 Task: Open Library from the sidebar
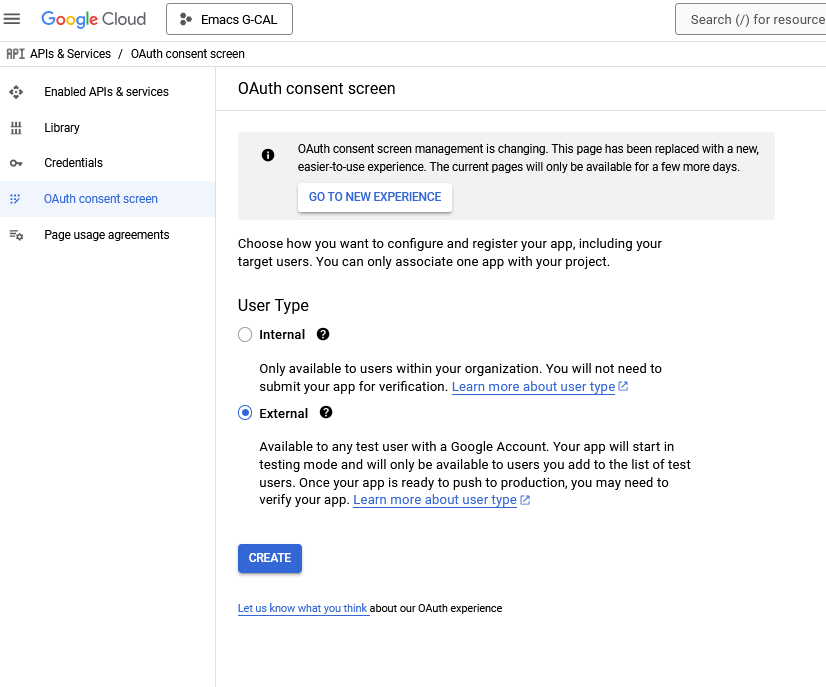coord(62,128)
